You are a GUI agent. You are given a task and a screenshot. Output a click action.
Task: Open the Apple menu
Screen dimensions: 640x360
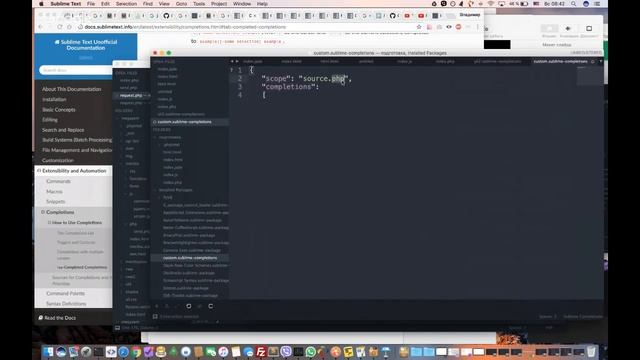pos(41,4)
